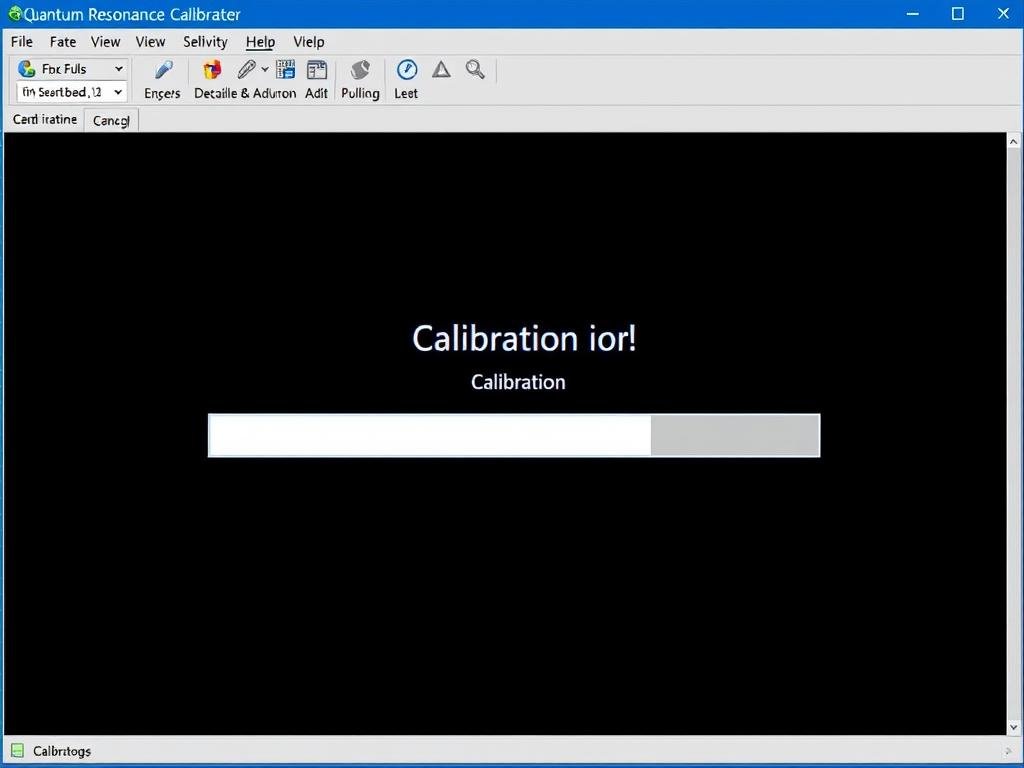Click the calibration progress bar

point(513,435)
